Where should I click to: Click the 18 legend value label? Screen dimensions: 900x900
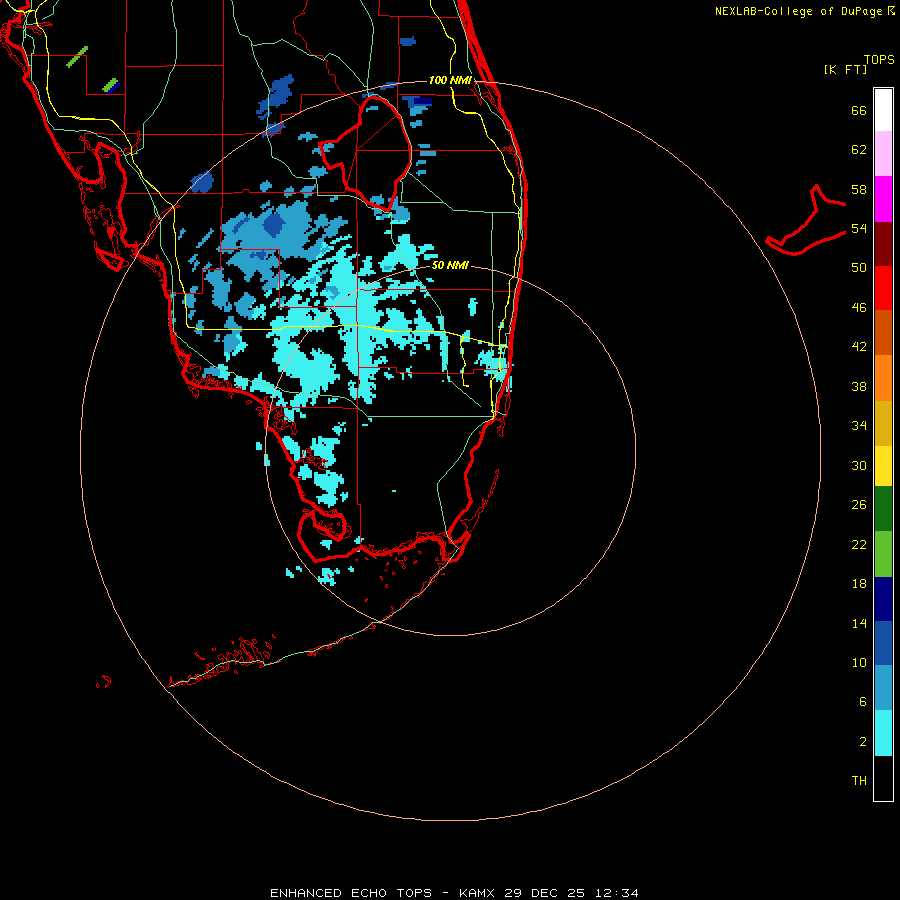(x=859, y=584)
